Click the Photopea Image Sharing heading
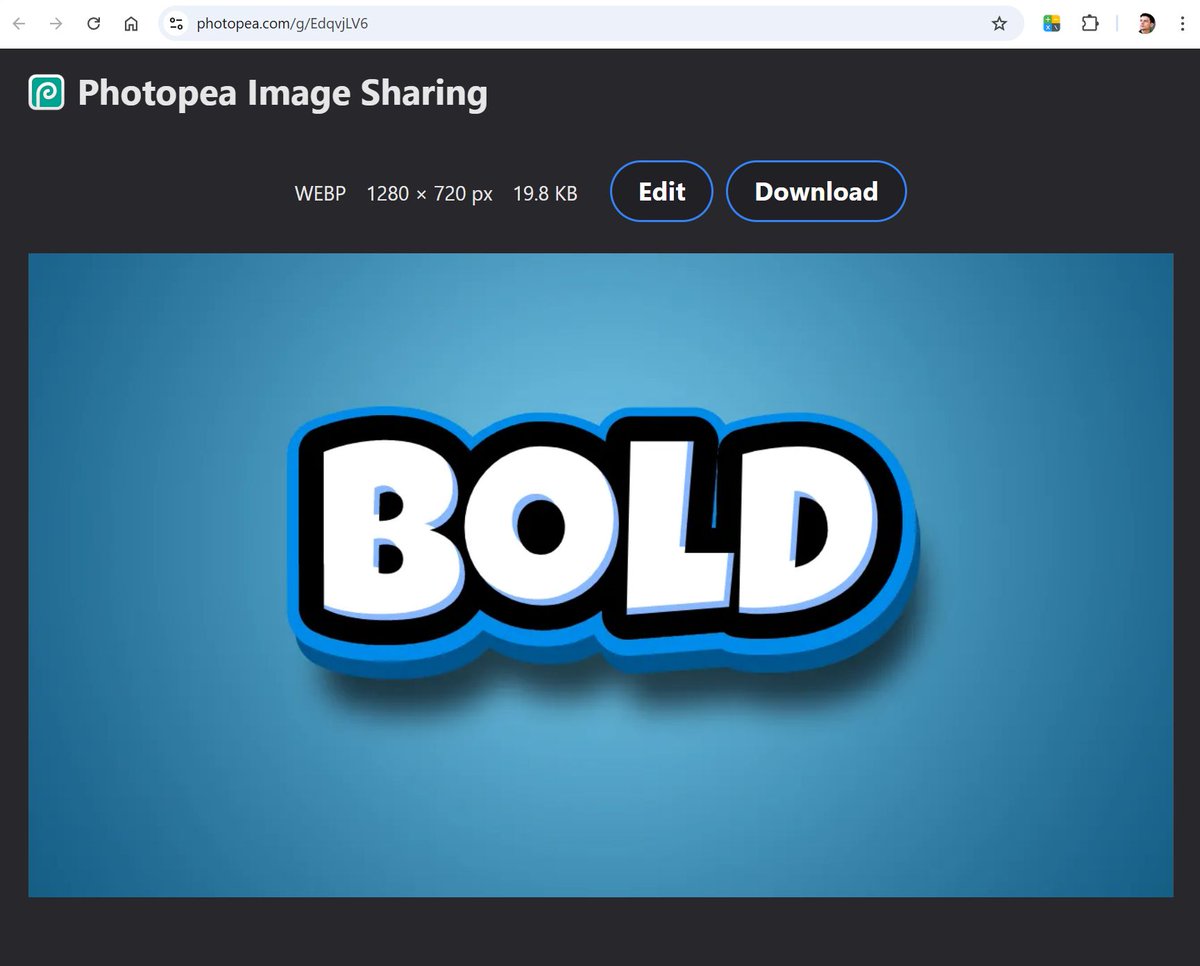This screenshot has width=1200, height=966. (283, 92)
